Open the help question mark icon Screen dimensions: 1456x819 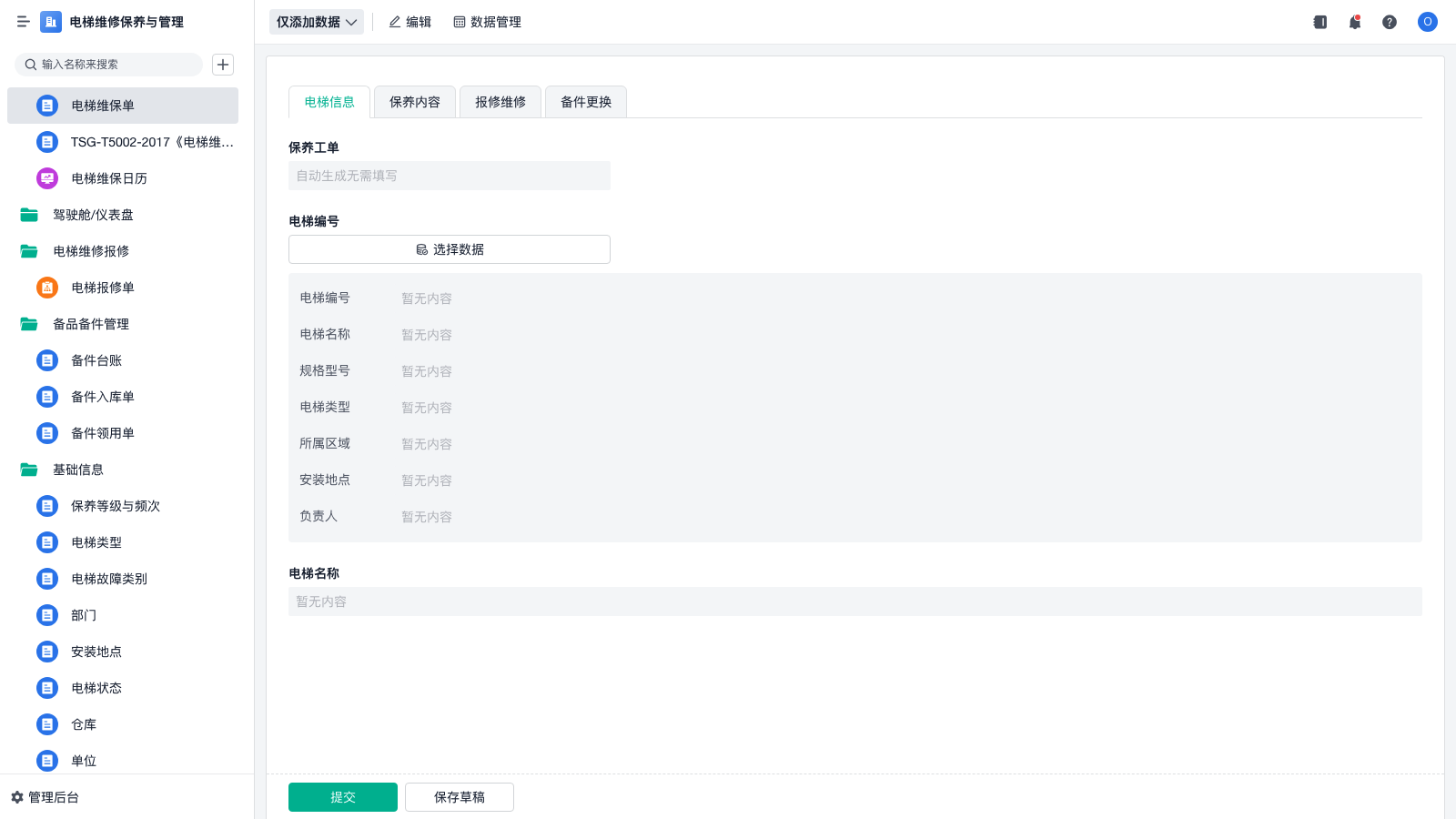(1390, 22)
